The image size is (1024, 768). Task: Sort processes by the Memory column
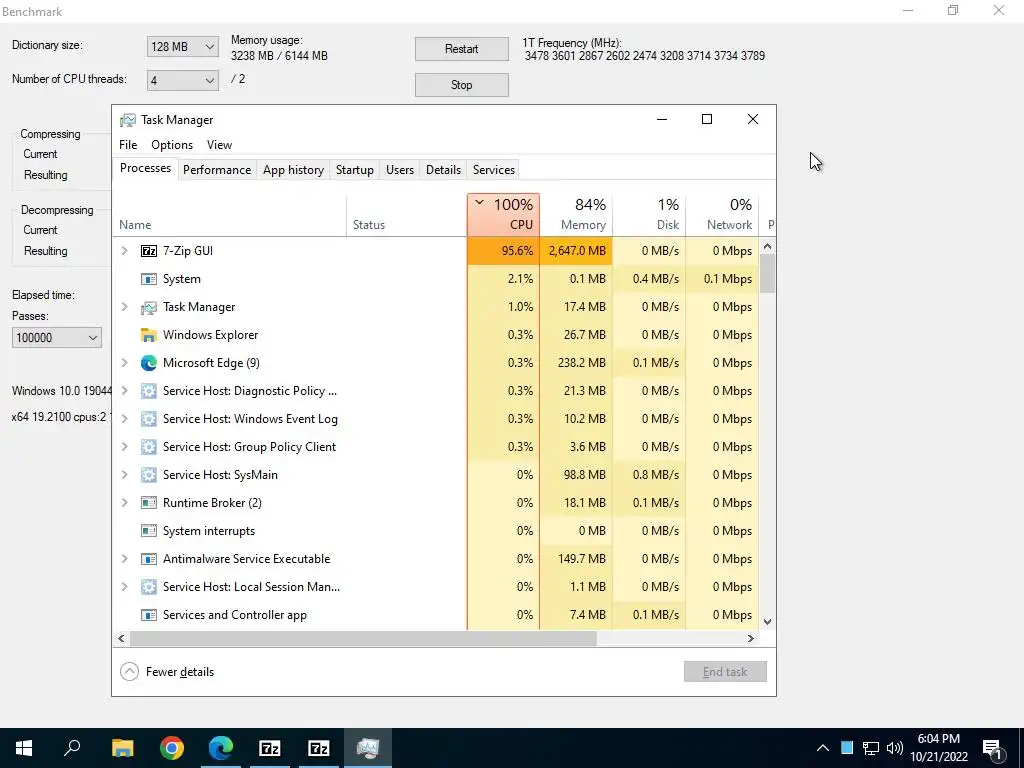577,215
